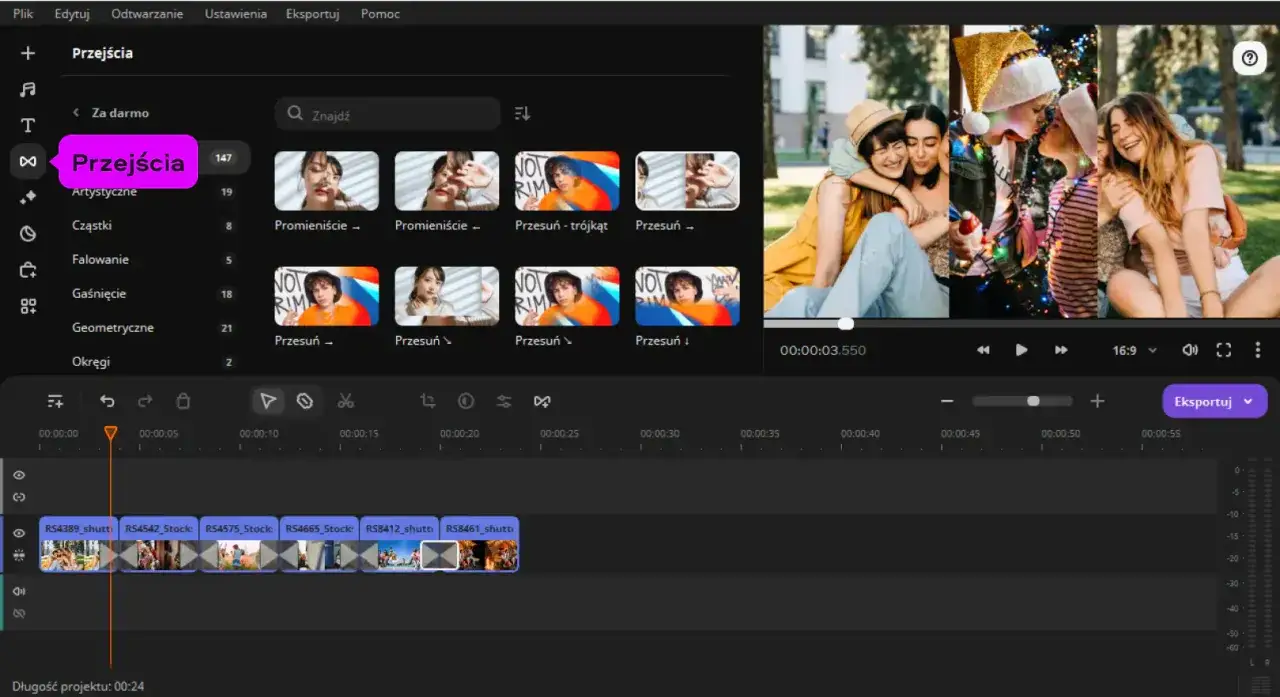This screenshot has height=697, width=1280.
Task: Click the add track icon in timeline toolbar
Action: (x=56, y=401)
